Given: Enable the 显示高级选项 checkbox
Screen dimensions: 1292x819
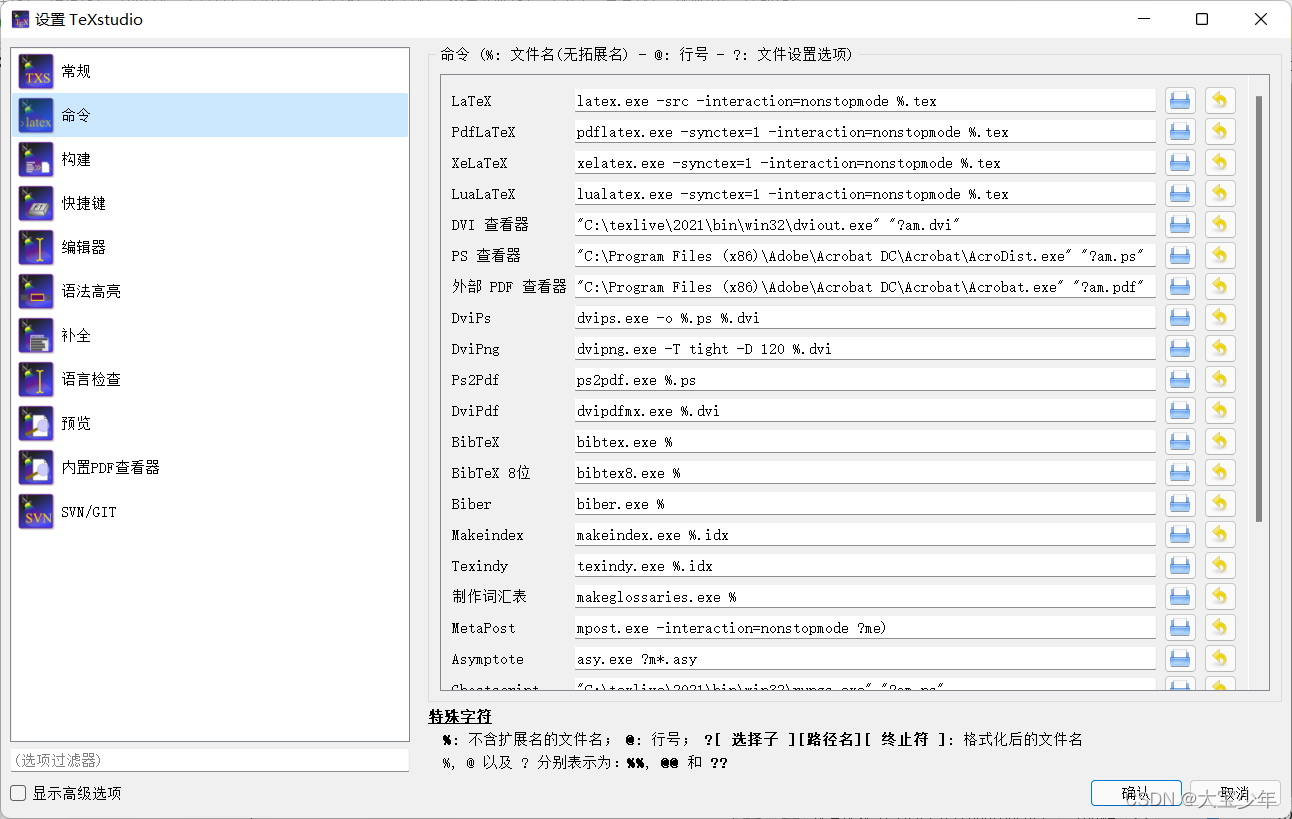Looking at the screenshot, I should tap(17, 792).
